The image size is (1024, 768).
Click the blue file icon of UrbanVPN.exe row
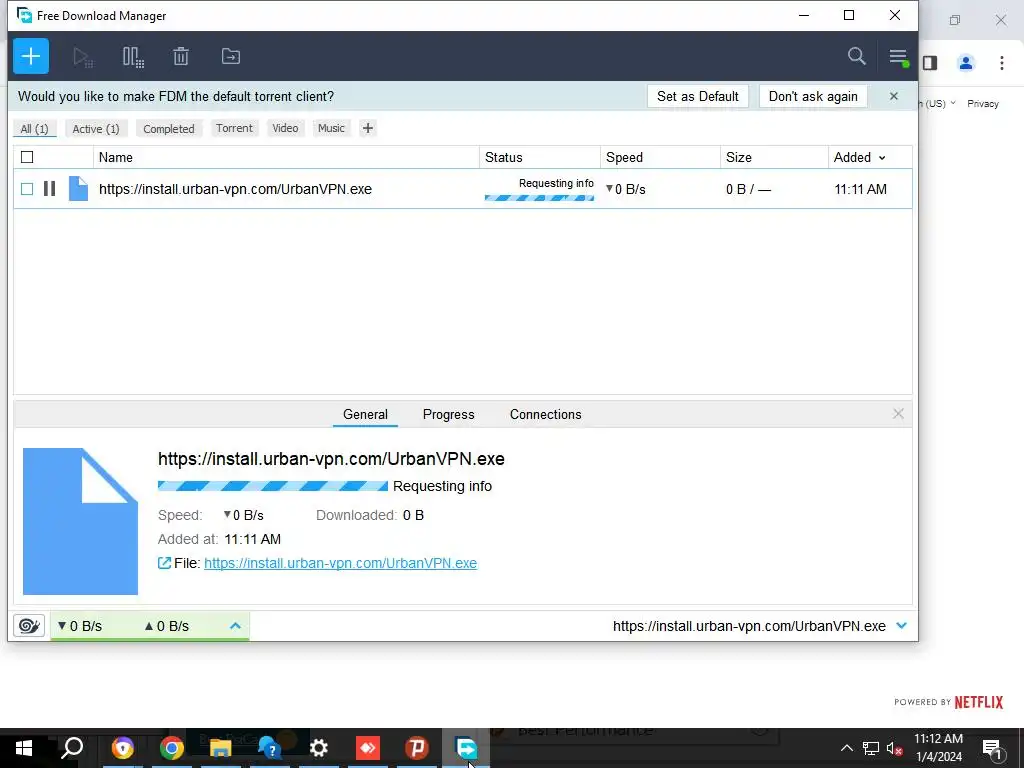(78, 189)
